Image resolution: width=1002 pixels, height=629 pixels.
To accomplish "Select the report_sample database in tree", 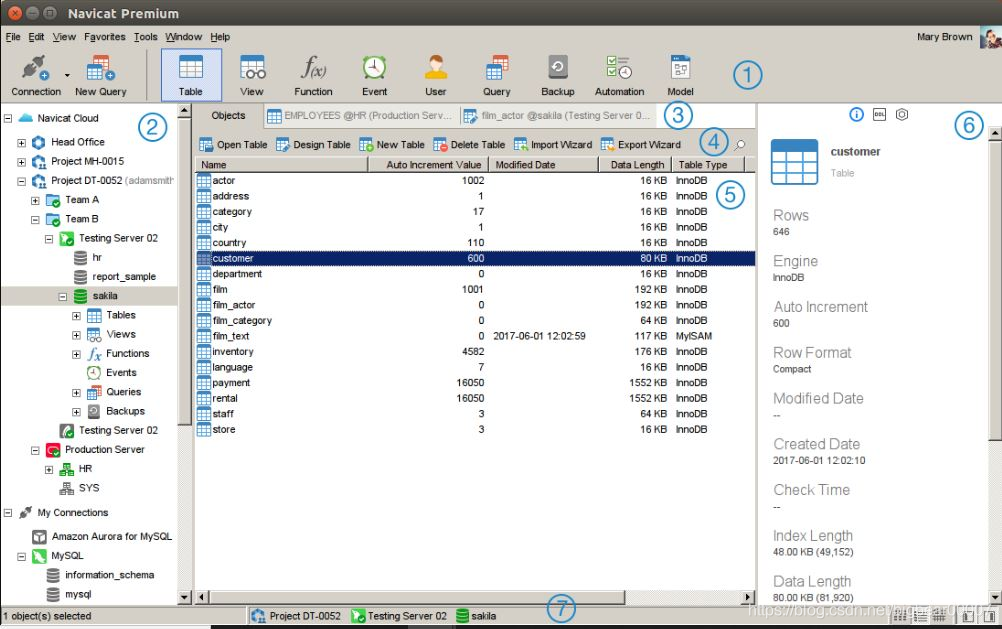I will pos(115,277).
